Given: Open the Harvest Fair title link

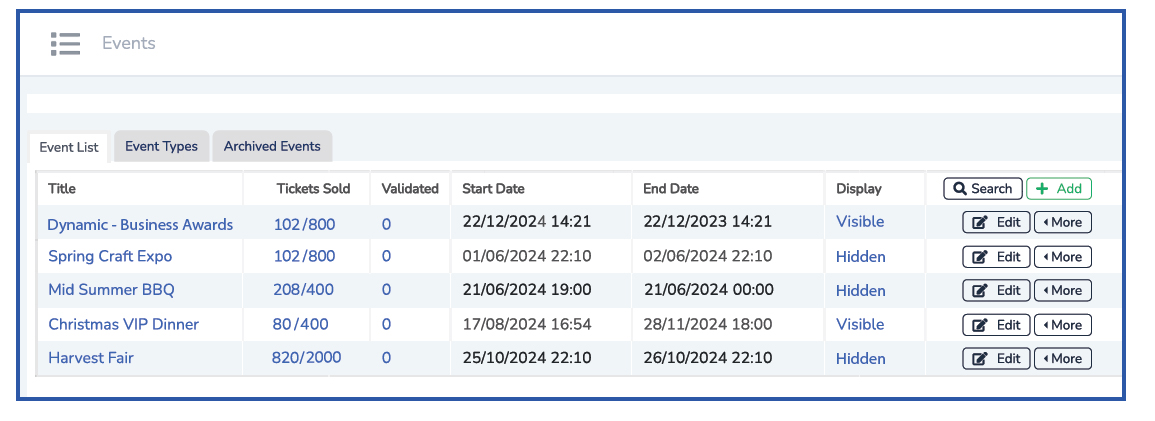Looking at the screenshot, I should tap(90, 358).
